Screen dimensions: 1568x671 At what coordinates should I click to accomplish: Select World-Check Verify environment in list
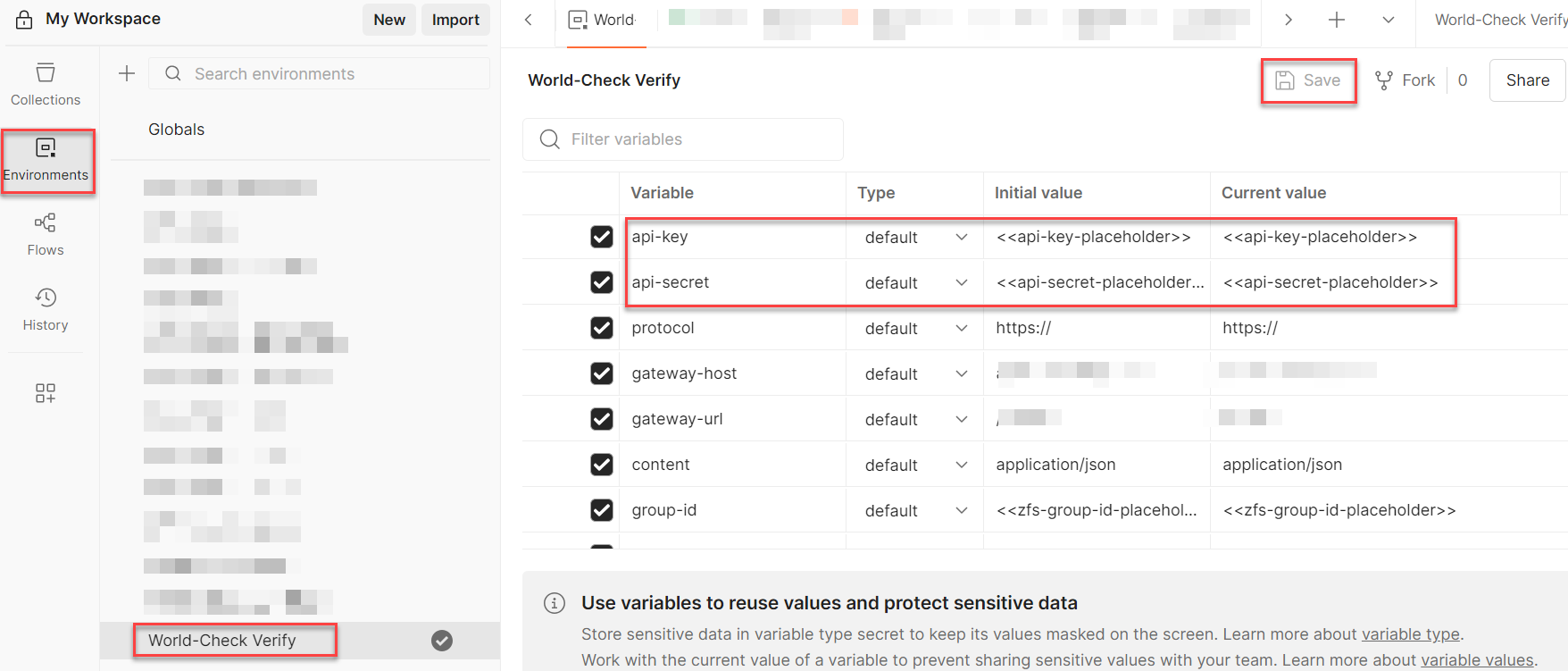click(x=221, y=641)
